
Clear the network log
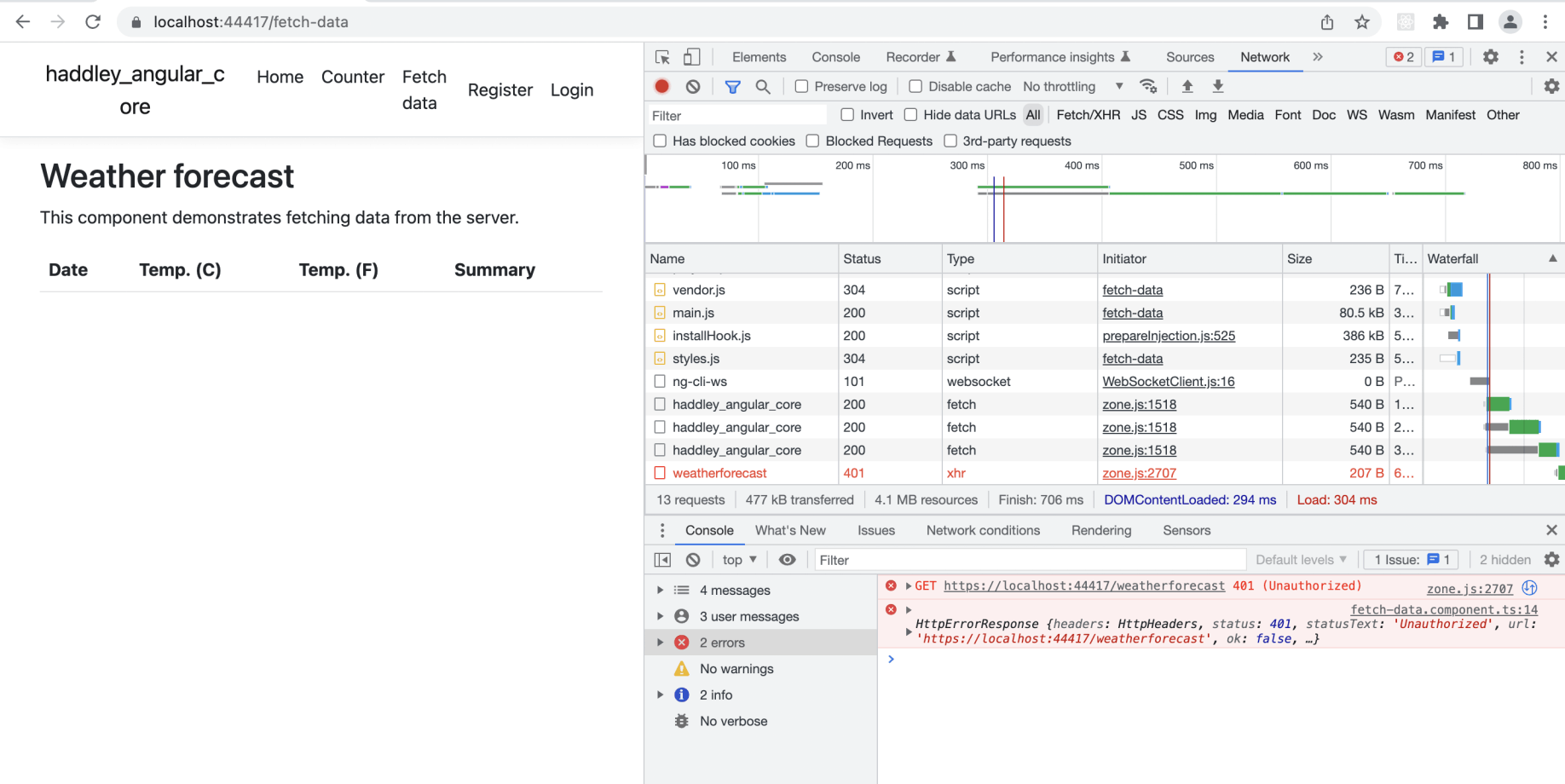pos(693,86)
